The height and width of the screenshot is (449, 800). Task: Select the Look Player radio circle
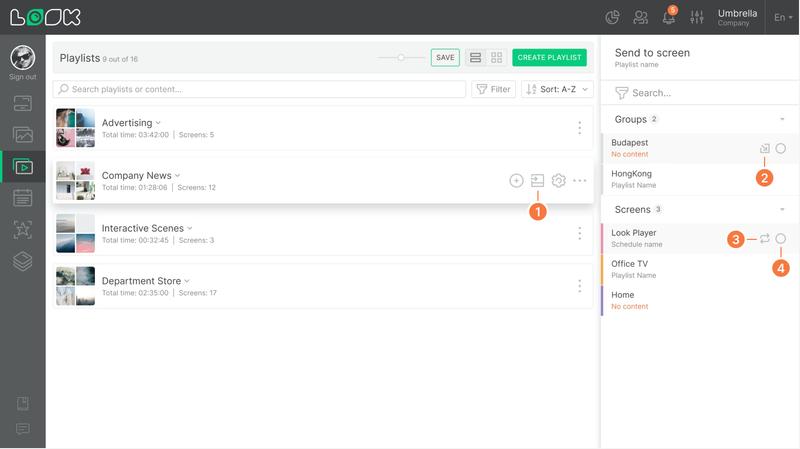click(x=781, y=238)
